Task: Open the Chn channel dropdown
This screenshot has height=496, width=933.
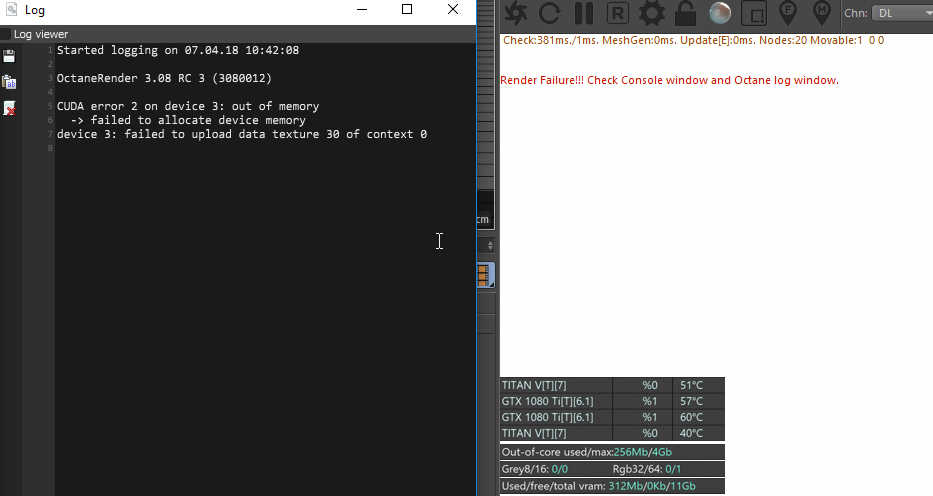Action: tap(902, 13)
